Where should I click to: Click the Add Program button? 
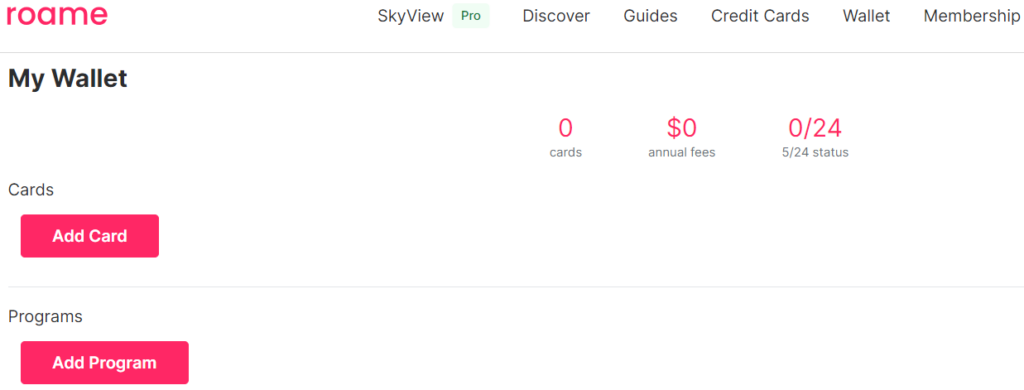[104, 363]
